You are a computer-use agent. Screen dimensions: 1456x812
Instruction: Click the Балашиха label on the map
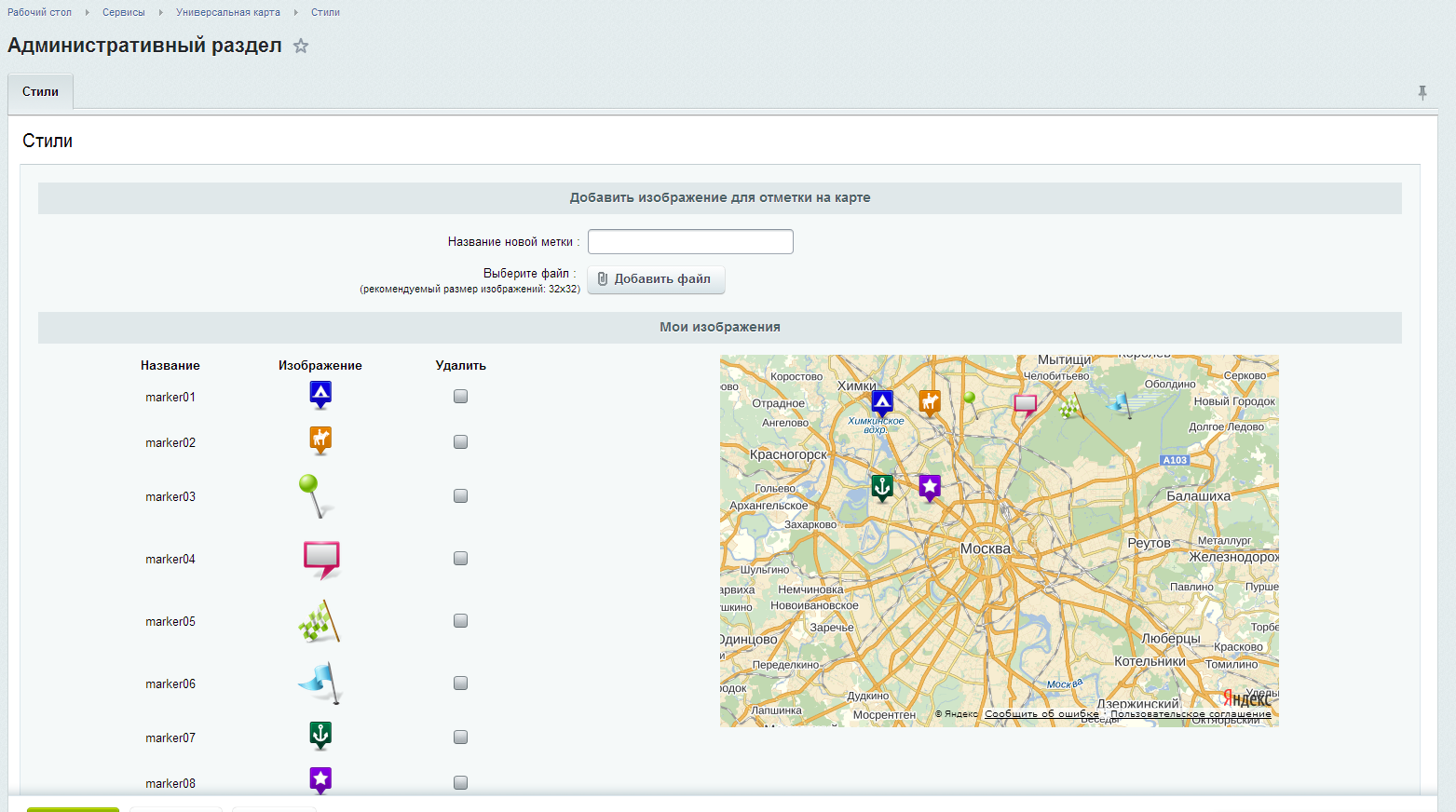1199,496
